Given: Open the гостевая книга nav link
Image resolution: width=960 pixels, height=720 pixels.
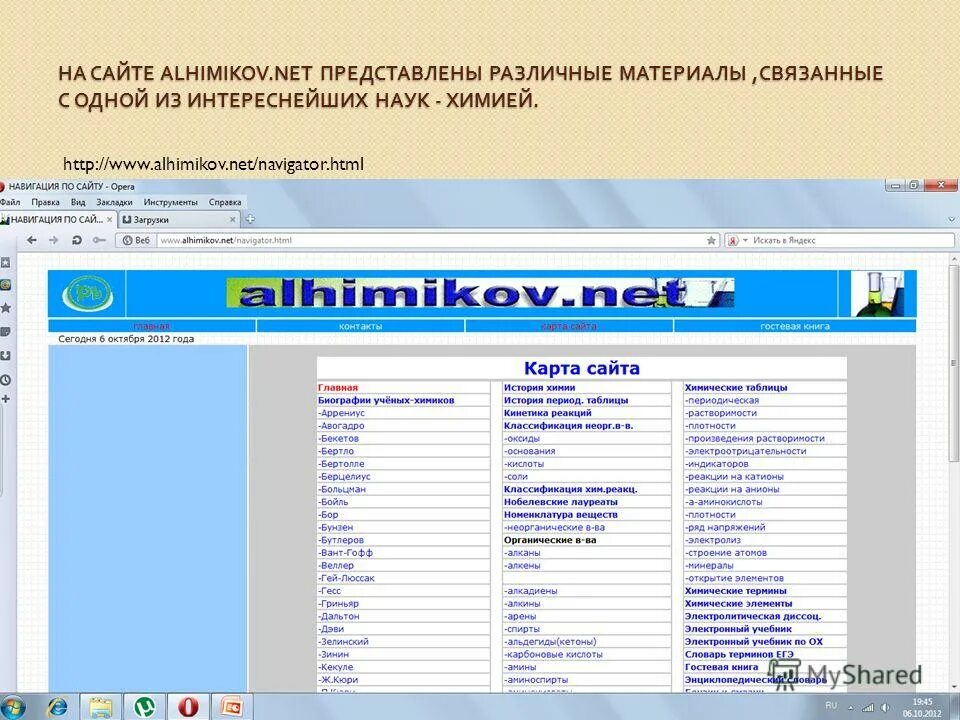Looking at the screenshot, I should point(795,326).
